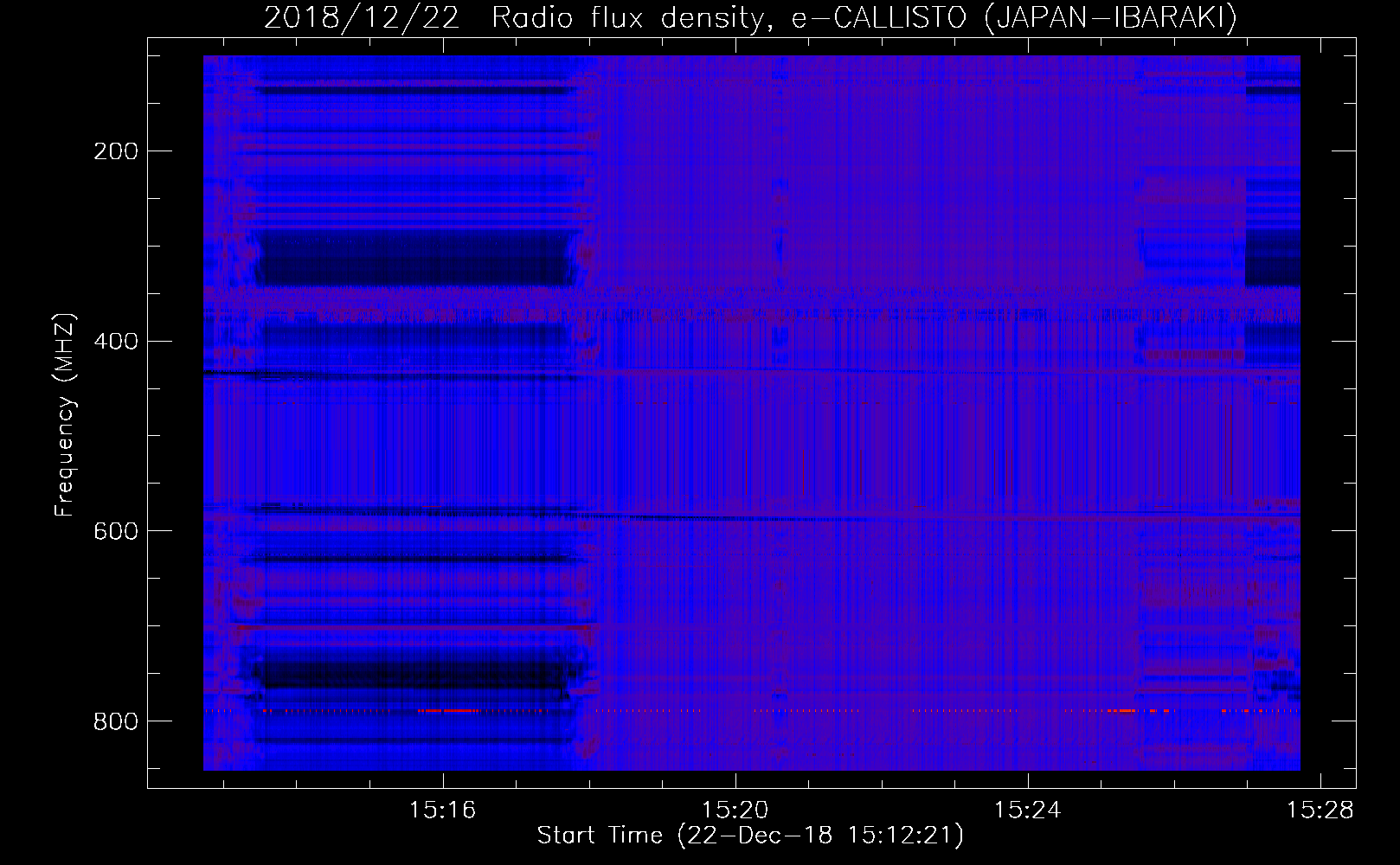Click the 800 frequency tick label
Viewport: 1400px width, 865px height.
pos(116,721)
